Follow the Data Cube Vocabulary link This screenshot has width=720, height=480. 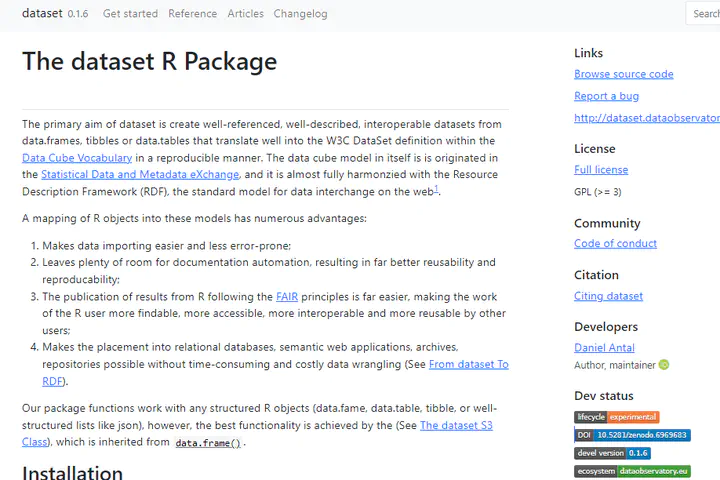click(77, 158)
